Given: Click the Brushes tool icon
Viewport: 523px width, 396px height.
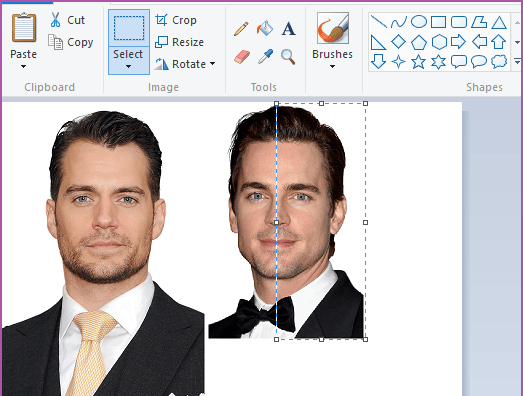Looking at the screenshot, I should click(333, 28).
